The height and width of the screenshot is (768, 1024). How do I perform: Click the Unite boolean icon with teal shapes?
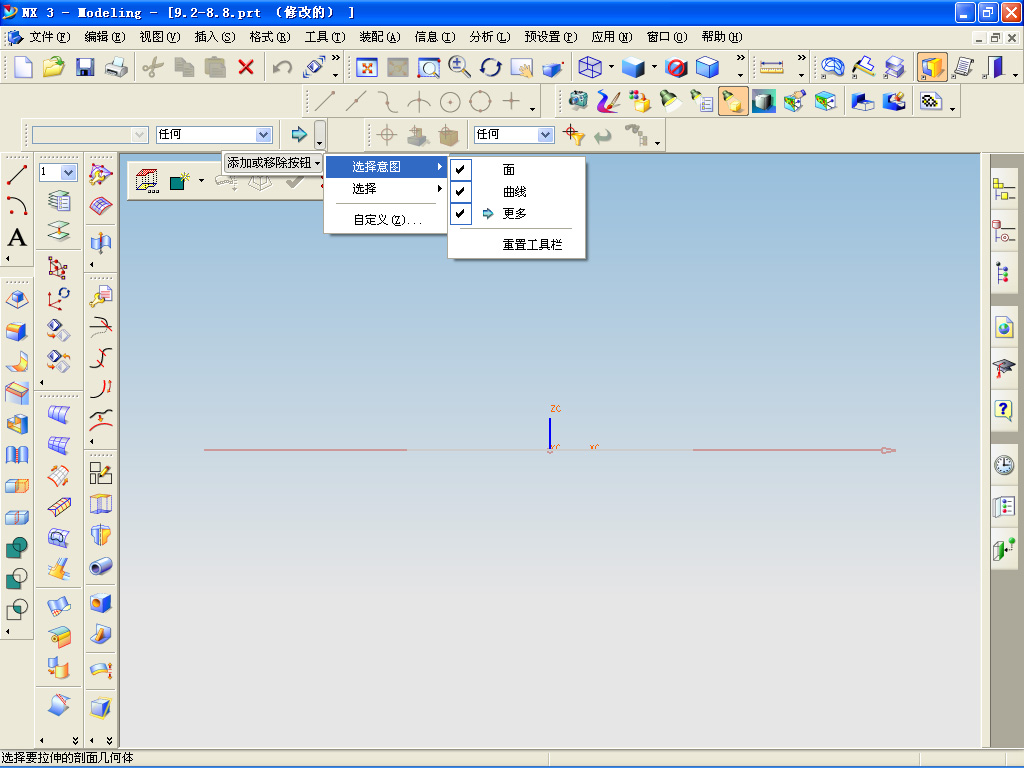click(x=17, y=547)
